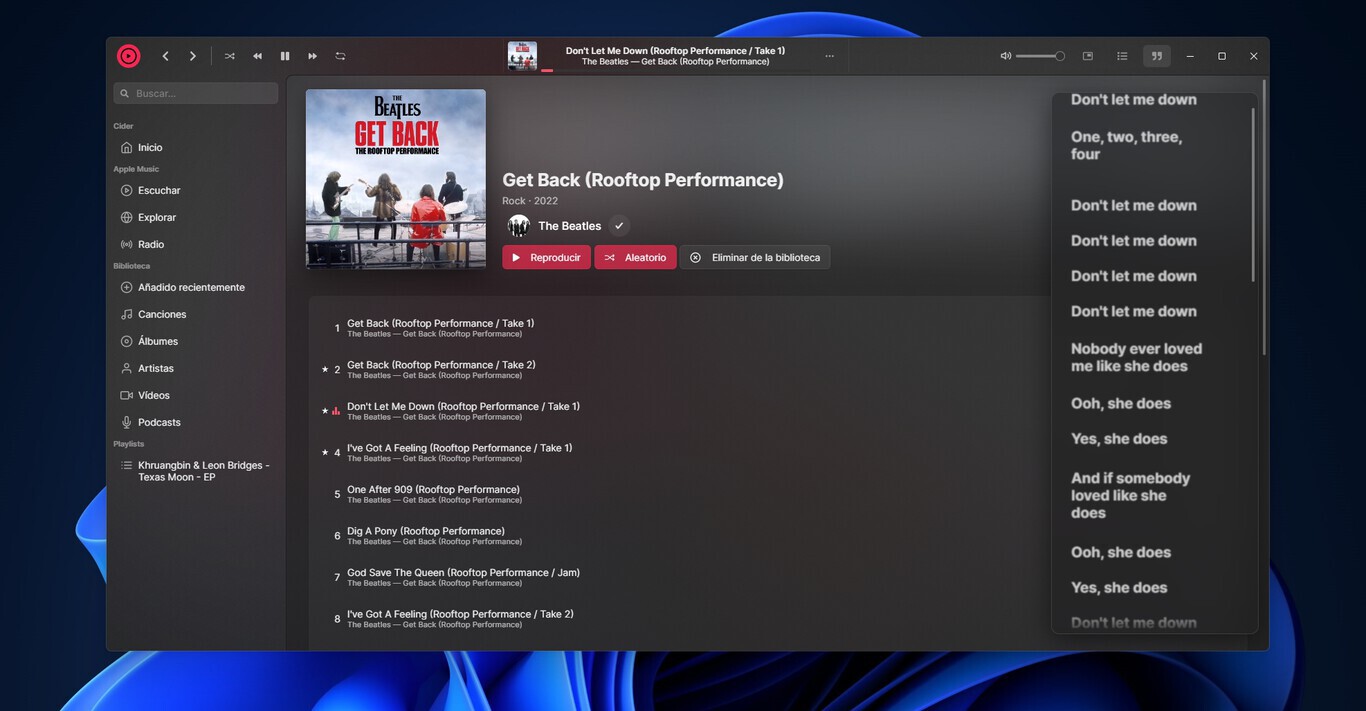1366x711 pixels.
Task: Enable shuffle playback mode
Action: point(229,56)
